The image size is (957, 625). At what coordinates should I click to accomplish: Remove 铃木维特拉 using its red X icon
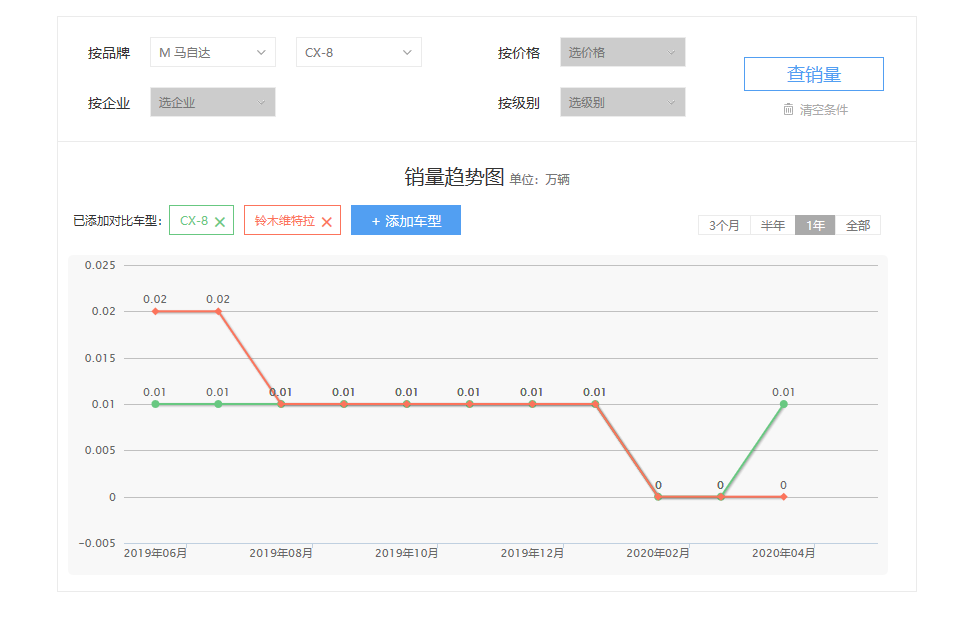(x=326, y=222)
